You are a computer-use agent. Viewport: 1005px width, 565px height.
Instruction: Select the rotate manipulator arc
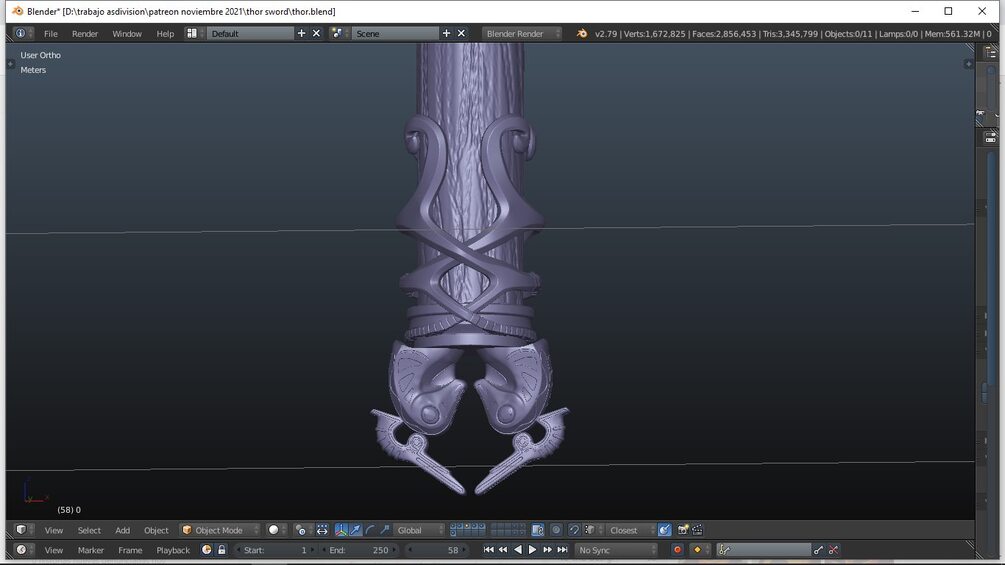pyautogui.click(x=370, y=530)
